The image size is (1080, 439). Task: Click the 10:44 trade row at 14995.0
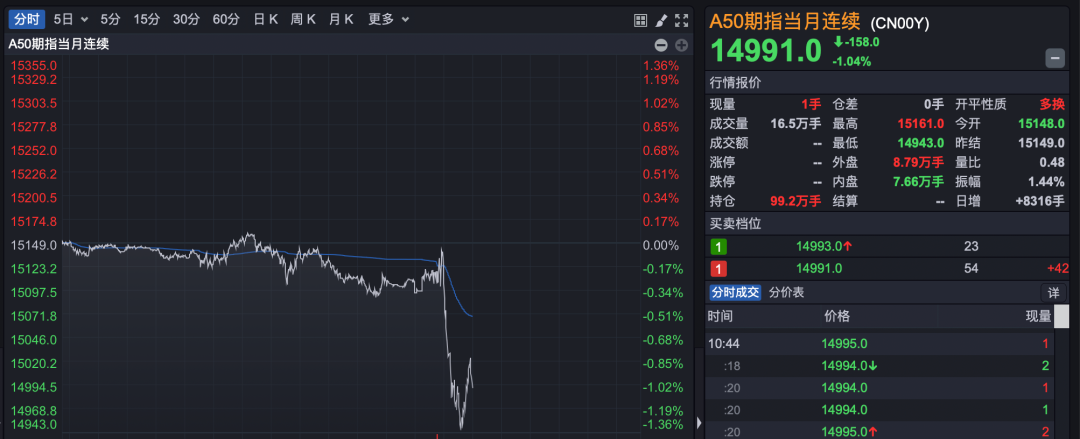[x=880, y=343]
